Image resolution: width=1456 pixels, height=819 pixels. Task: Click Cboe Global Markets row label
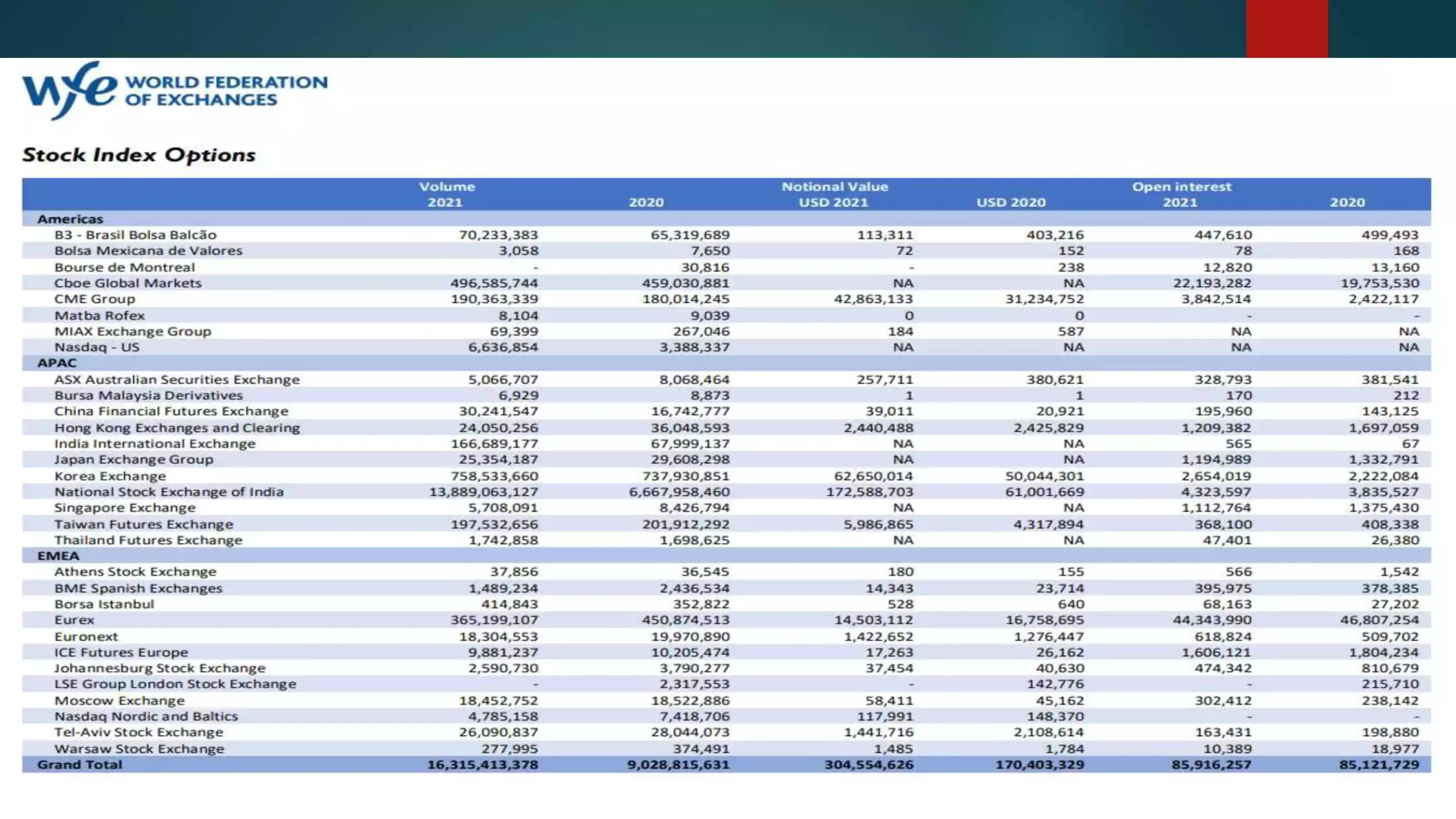pyautogui.click(x=128, y=283)
